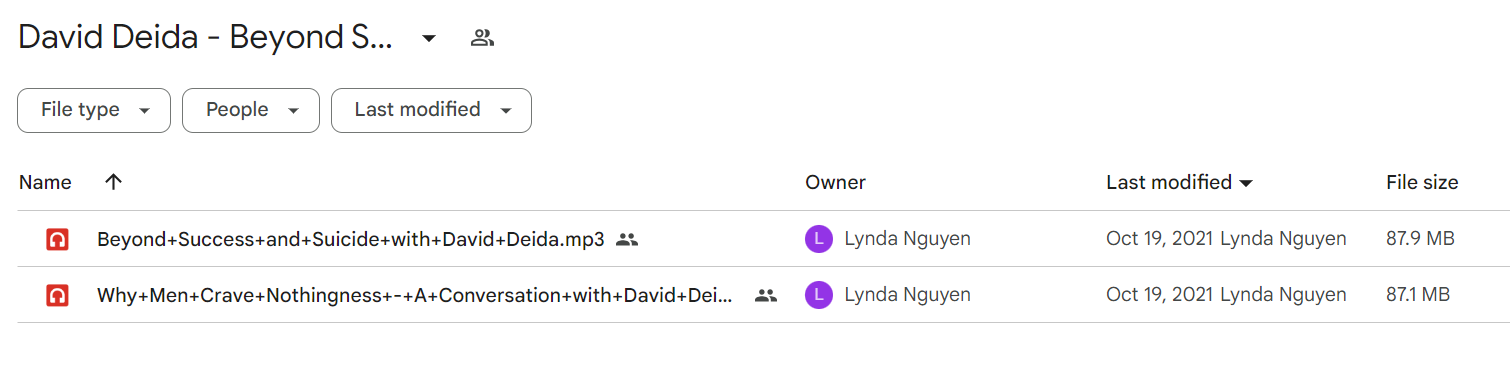Sort by the Name column header
The width and height of the screenshot is (1510, 369).
45,182
